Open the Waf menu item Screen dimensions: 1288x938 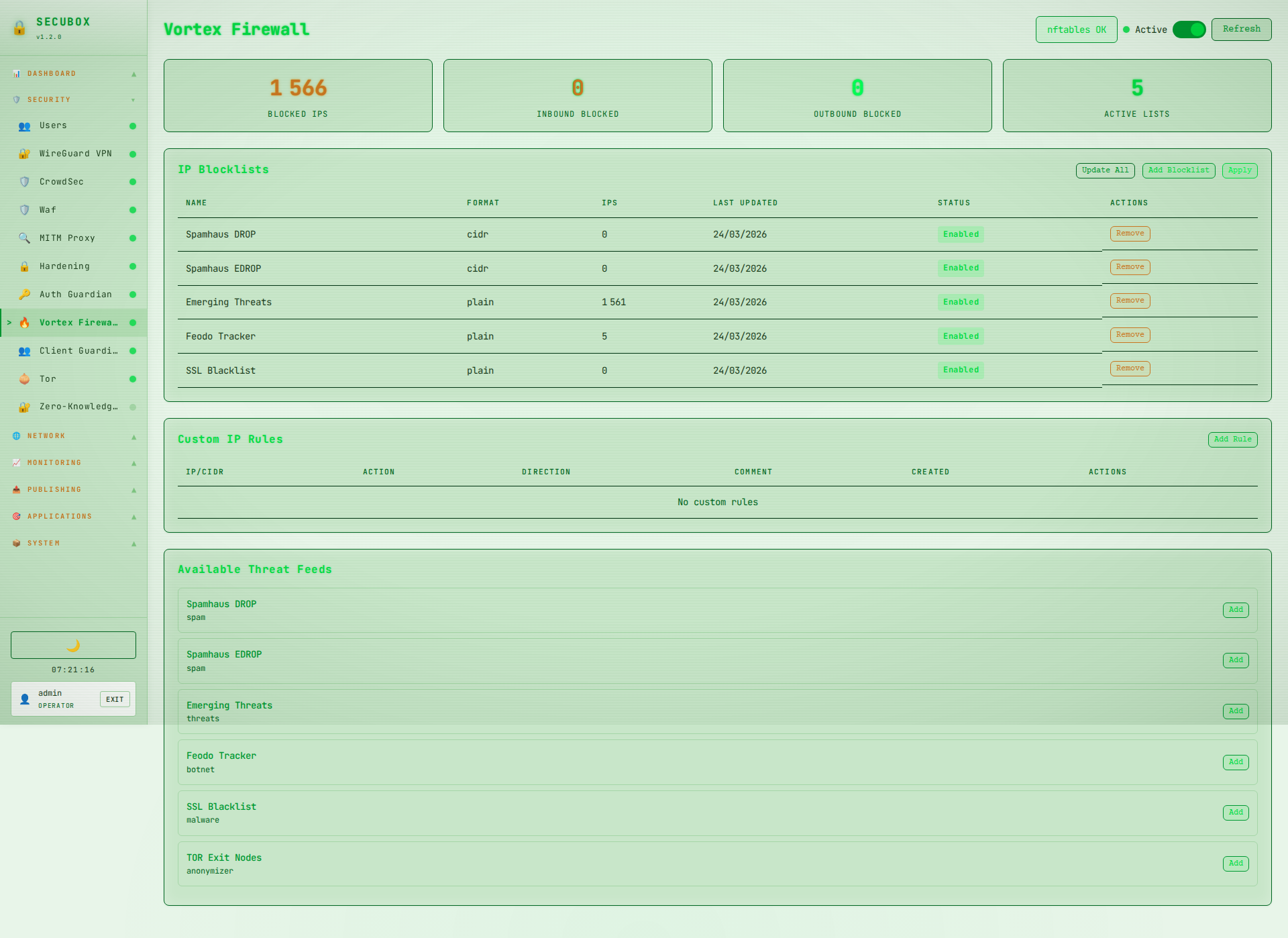click(48, 210)
